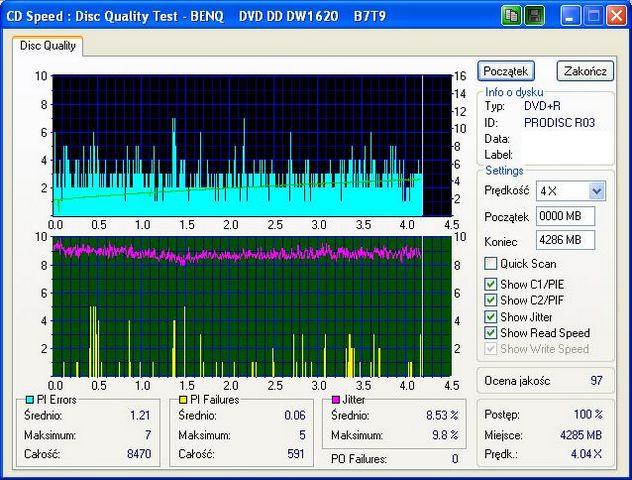Start the scan with Początek button
632x480 pixels.
[506, 71]
